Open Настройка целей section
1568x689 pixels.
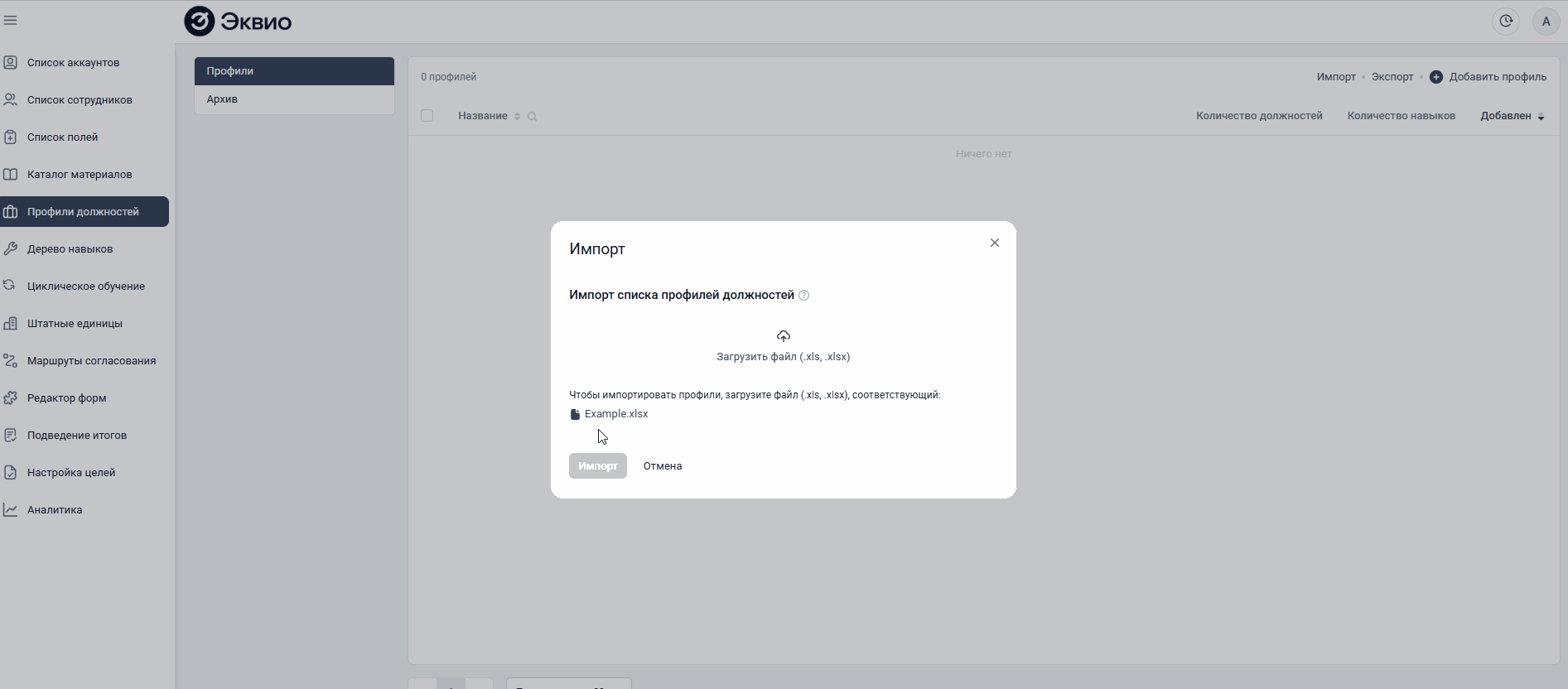click(71, 472)
